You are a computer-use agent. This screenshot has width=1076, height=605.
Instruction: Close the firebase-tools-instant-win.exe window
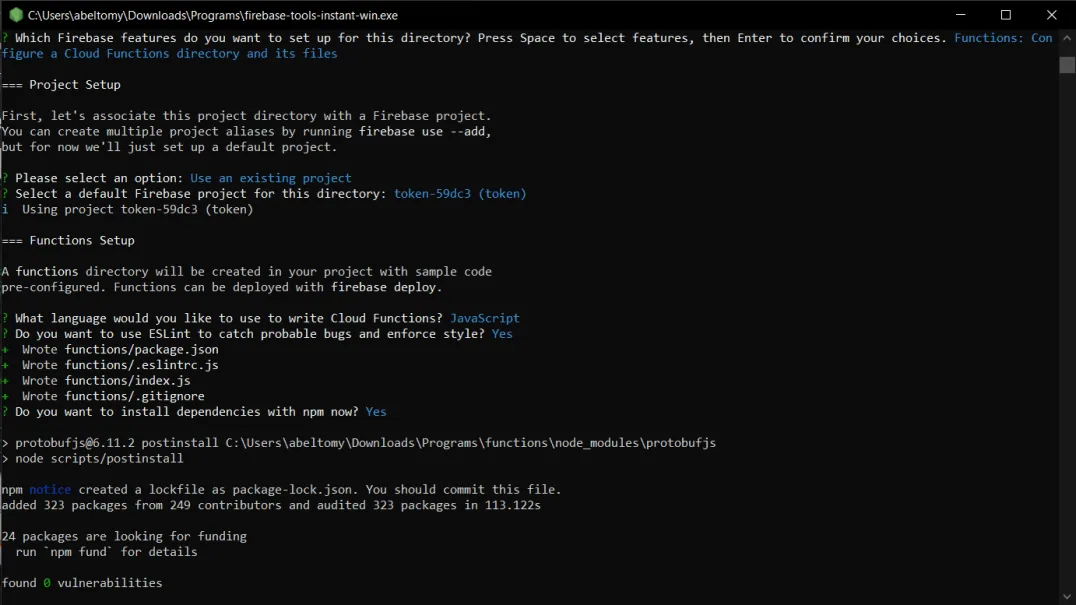pos(1051,14)
